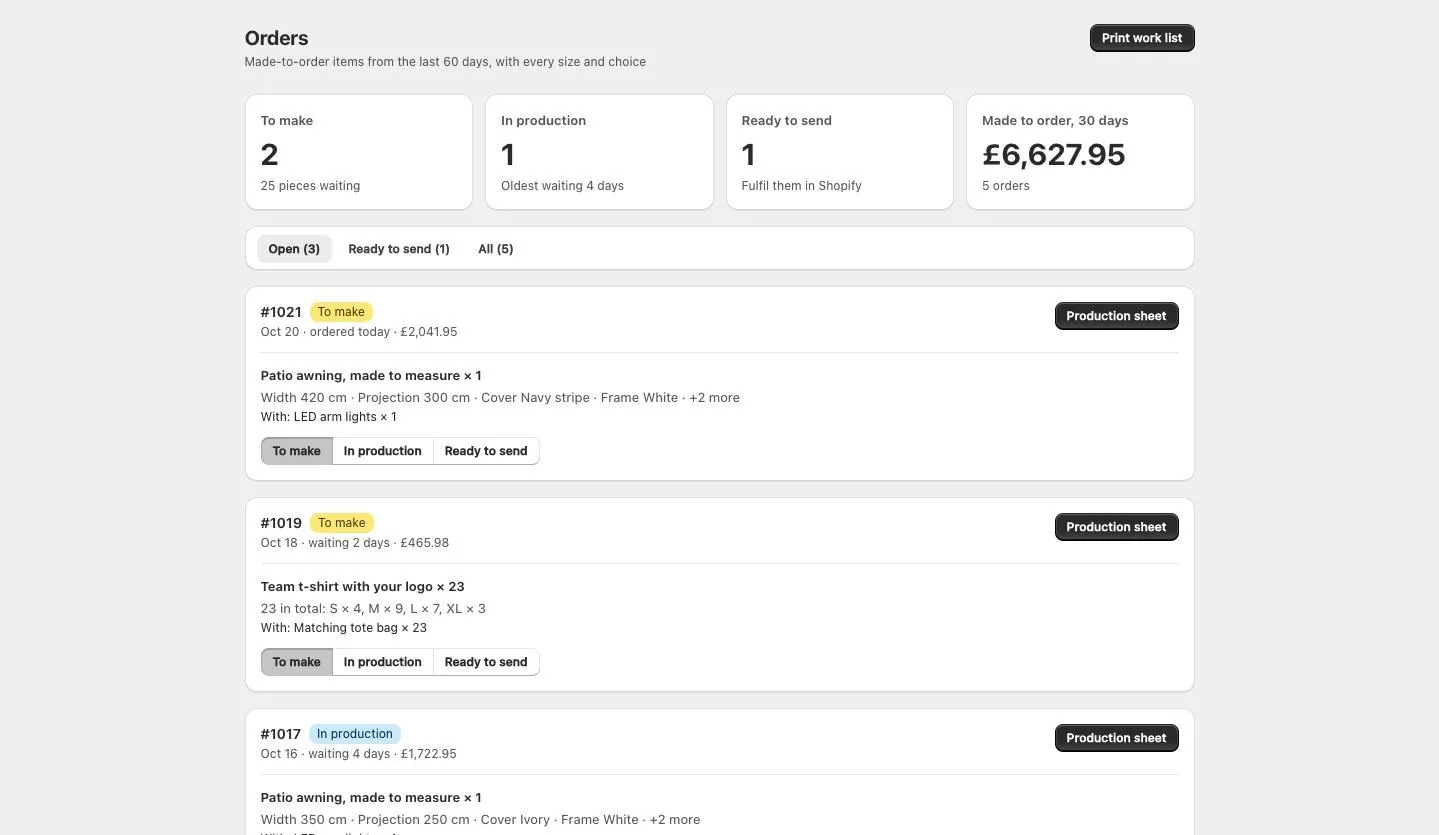Mark order #1019 as Ready to send
This screenshot has height=835, width=1439.
486,662
